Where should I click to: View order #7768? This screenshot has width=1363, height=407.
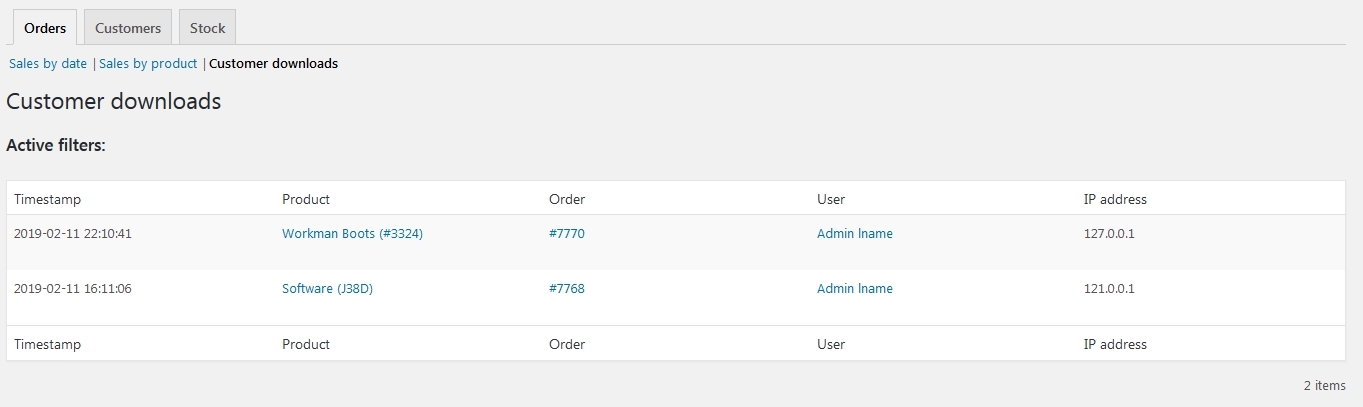pyautogui.click(x=567, y=288)
